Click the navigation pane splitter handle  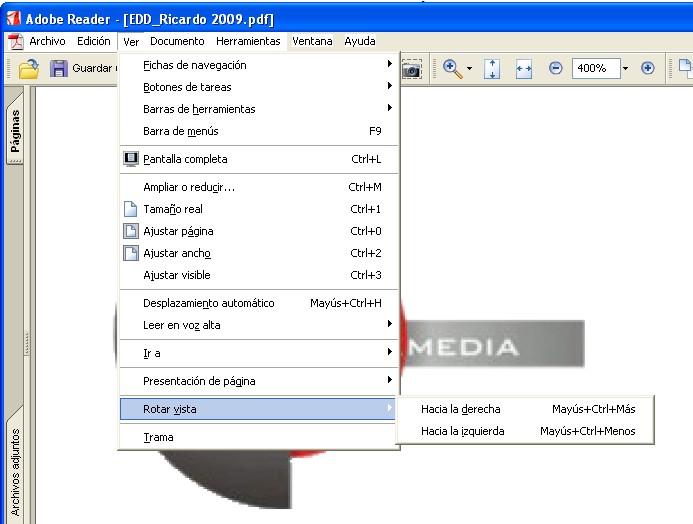click(27, 343)
